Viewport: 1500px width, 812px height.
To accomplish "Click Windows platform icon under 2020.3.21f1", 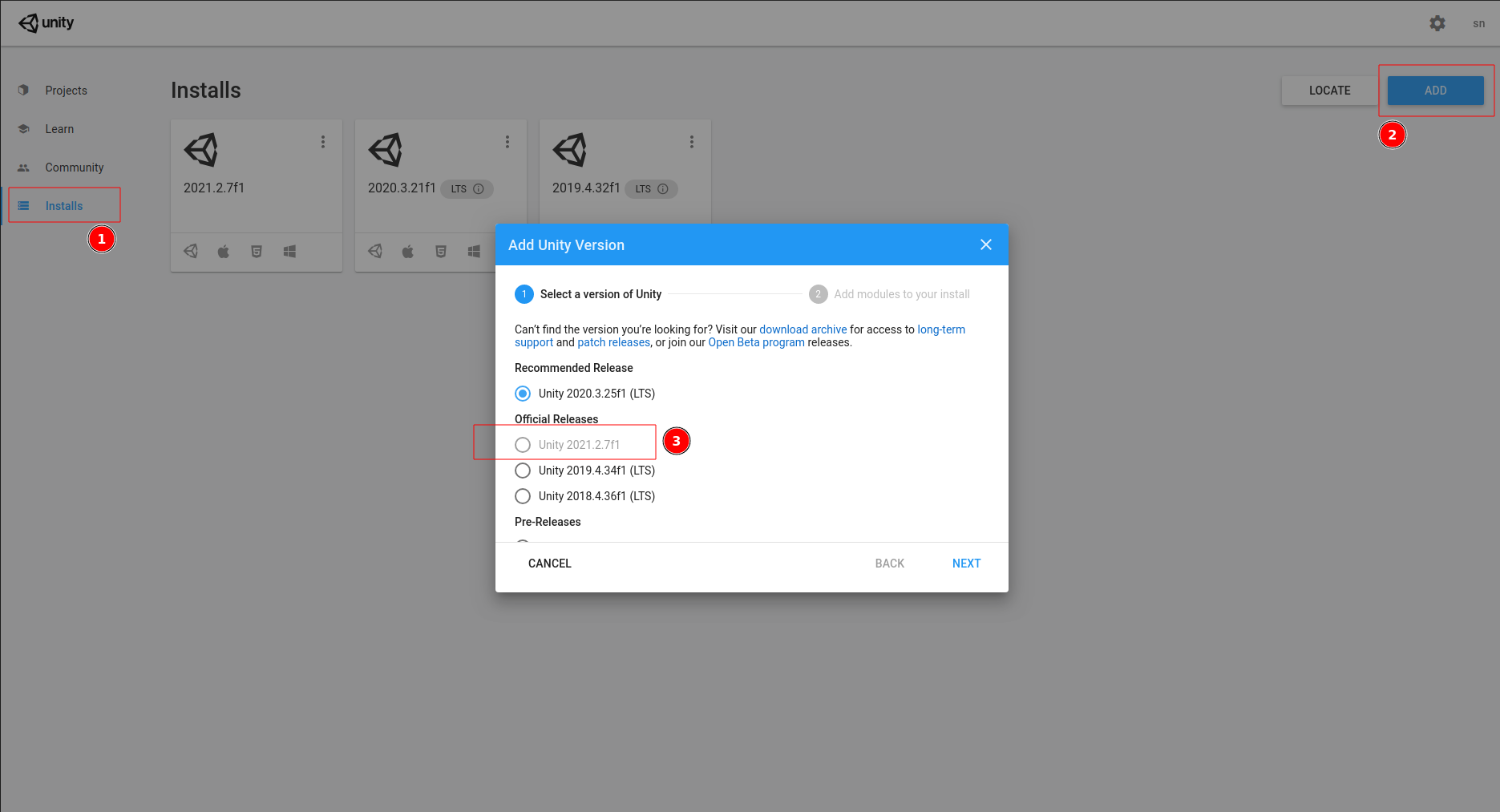I will click(x=474, y=252).
